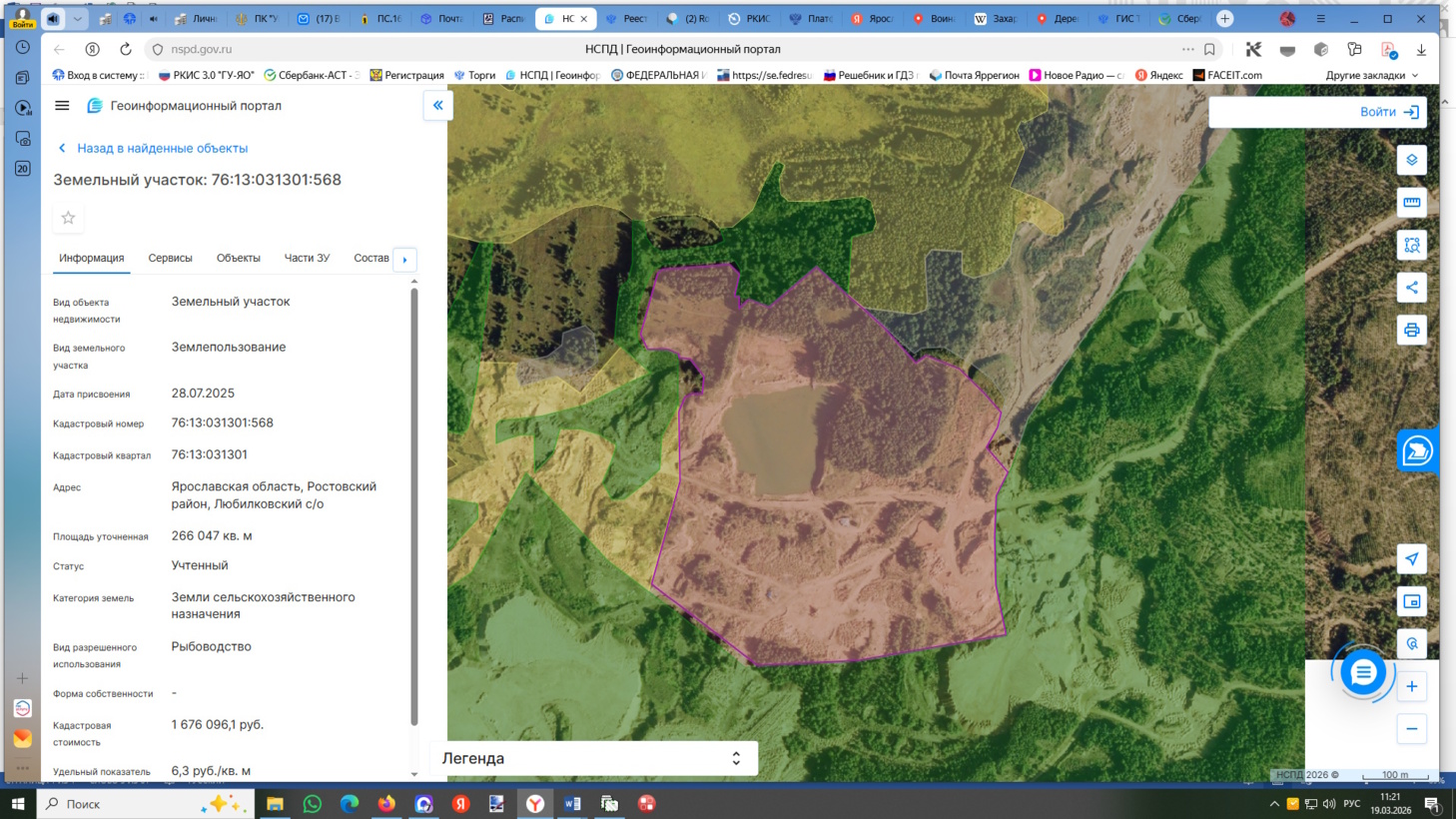1456x819 pixels.
Task: Select the ruler measurement tool
Action: (x=1411, y=203)
